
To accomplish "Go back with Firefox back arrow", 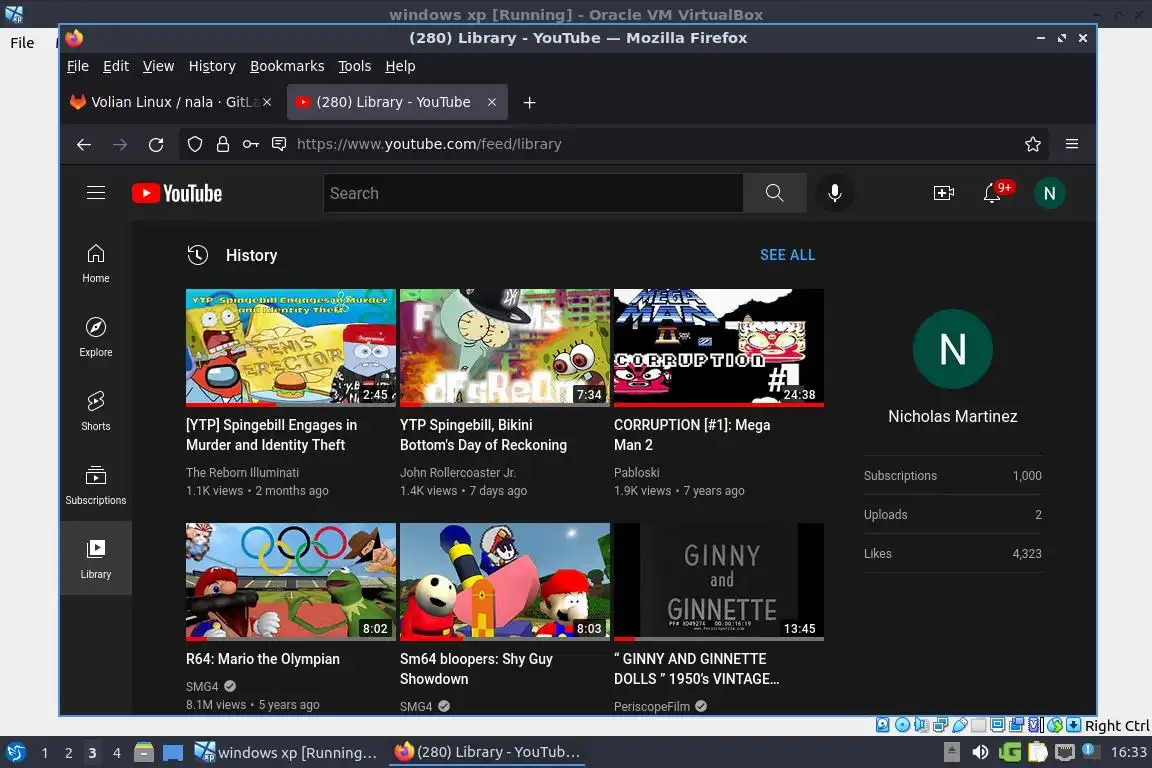I will [84, 144].
